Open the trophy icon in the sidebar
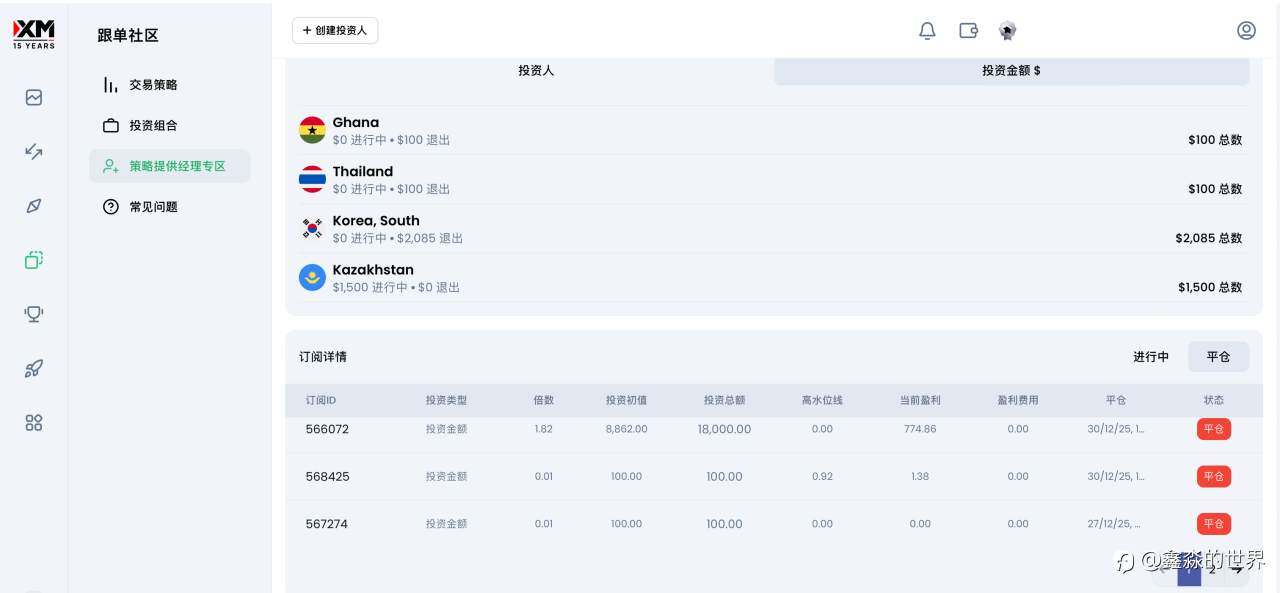The image size is (1280, 593). point(33,314)
